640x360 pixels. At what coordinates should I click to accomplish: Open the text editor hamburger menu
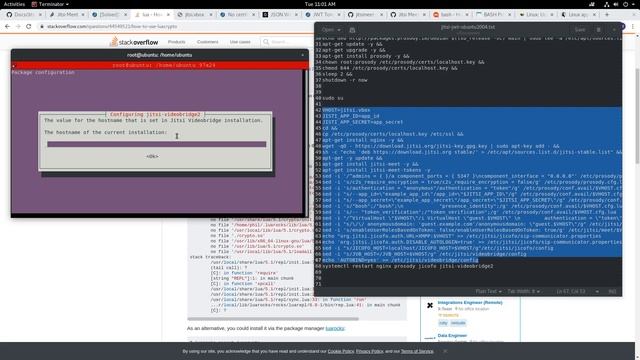click(599, 30)
